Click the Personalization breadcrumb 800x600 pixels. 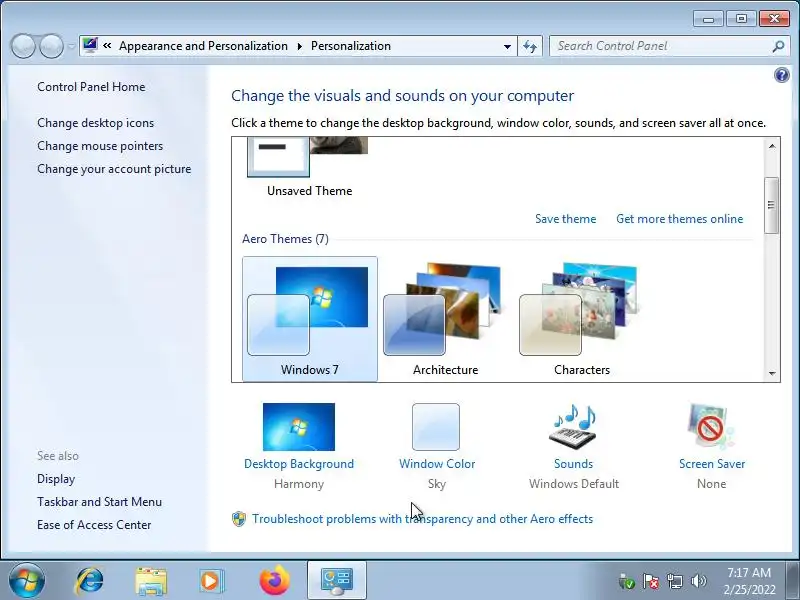(351, 46)
